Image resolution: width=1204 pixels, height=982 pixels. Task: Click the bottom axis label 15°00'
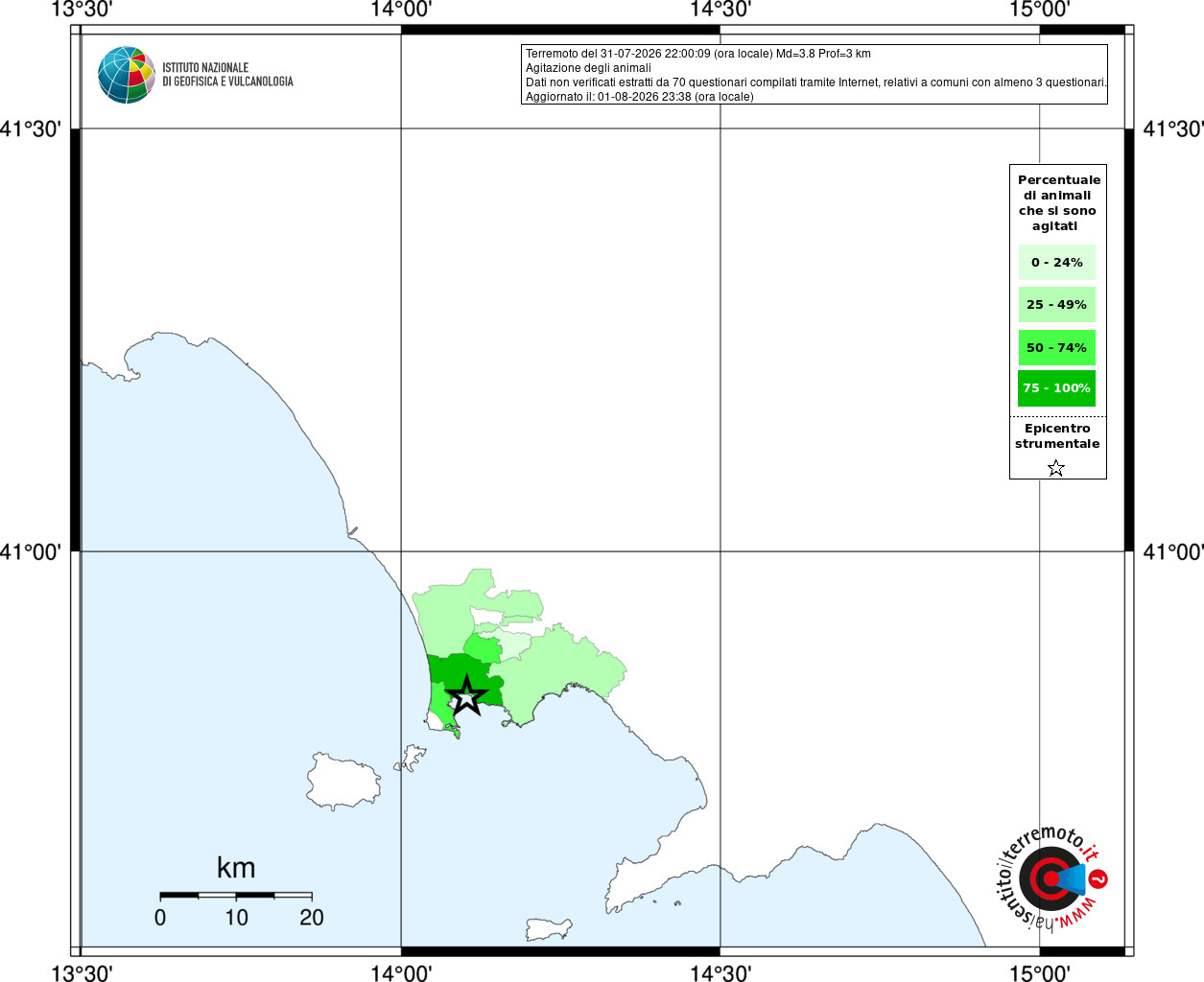[x=1040, y=972]
